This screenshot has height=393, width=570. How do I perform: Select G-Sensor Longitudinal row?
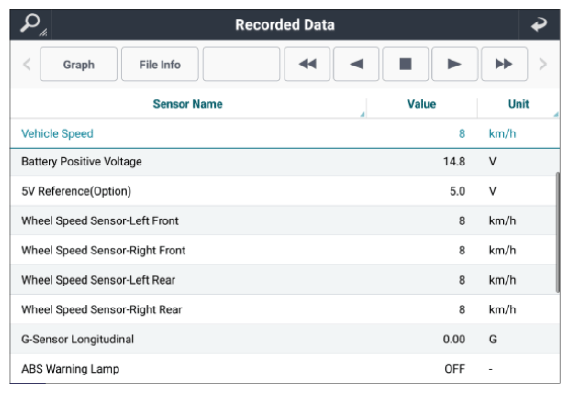coord(285,339)
